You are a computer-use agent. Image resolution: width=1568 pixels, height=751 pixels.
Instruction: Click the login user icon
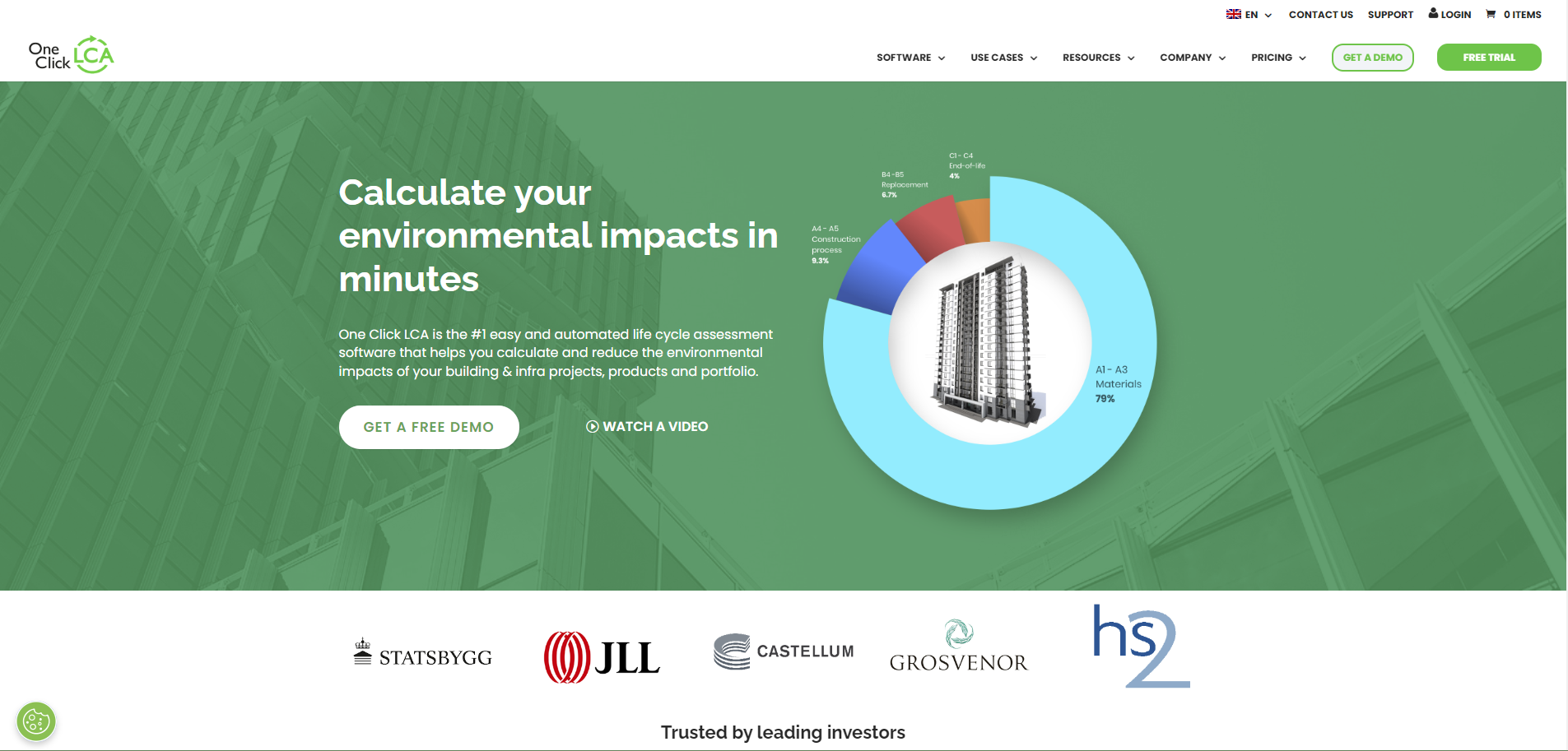pyautogui.click(x=1433, y=13)
